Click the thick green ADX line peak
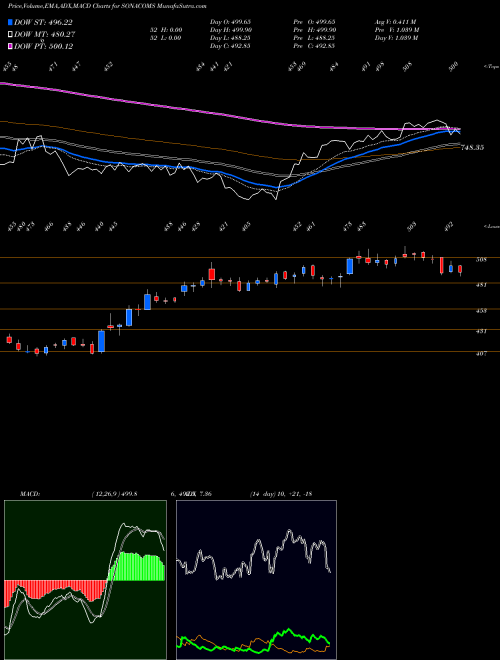 288,630
